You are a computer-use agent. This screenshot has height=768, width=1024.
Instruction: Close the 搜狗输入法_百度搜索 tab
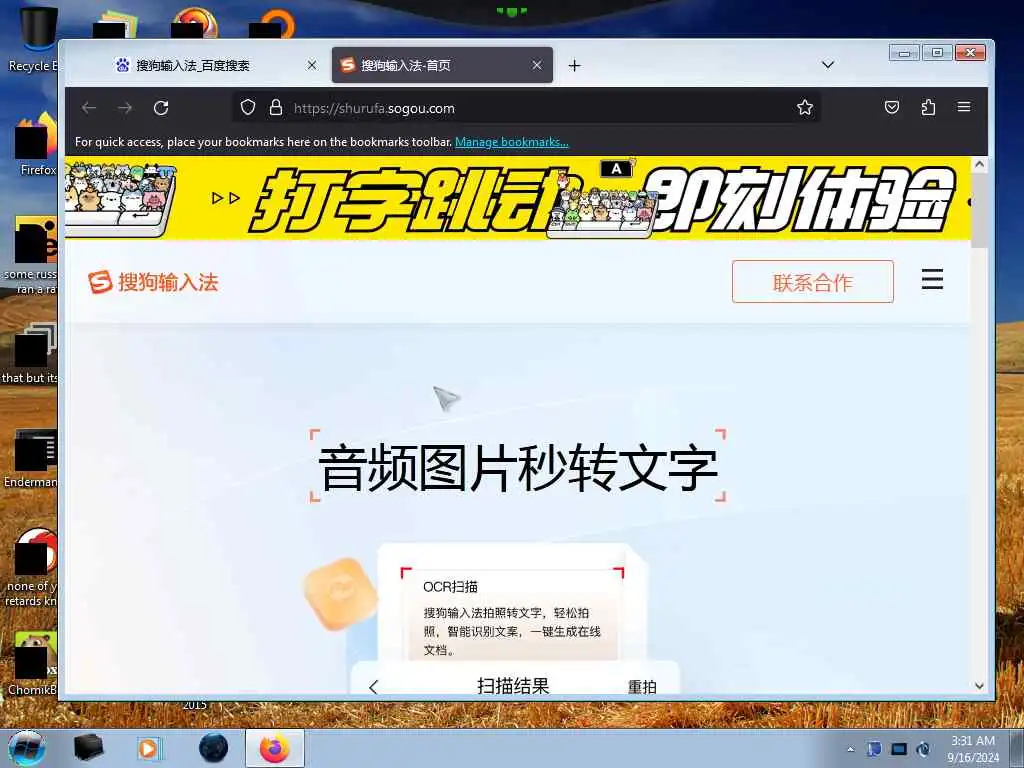coord(312,65)
